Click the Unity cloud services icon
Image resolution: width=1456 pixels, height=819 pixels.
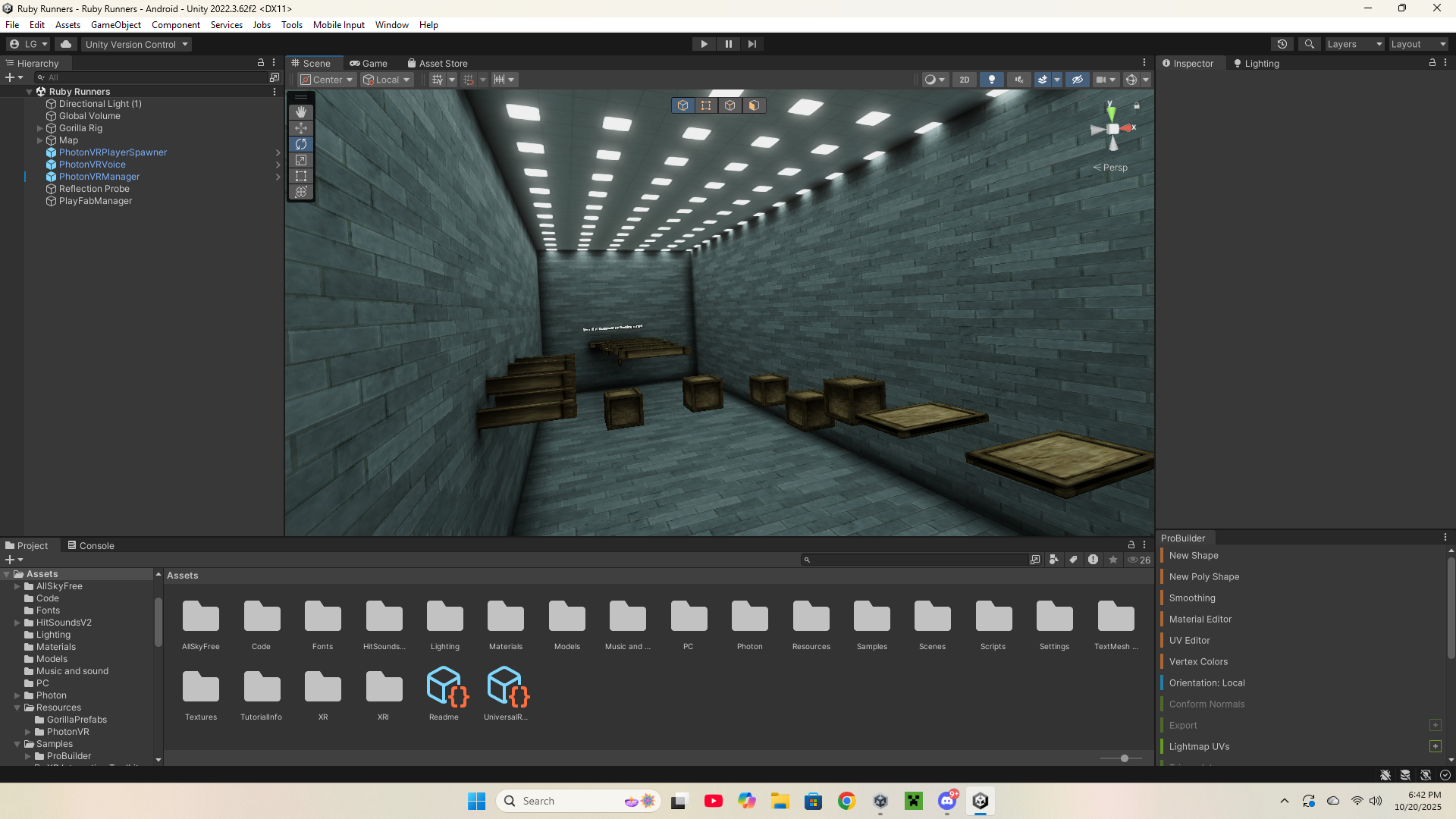click(66, 44)
